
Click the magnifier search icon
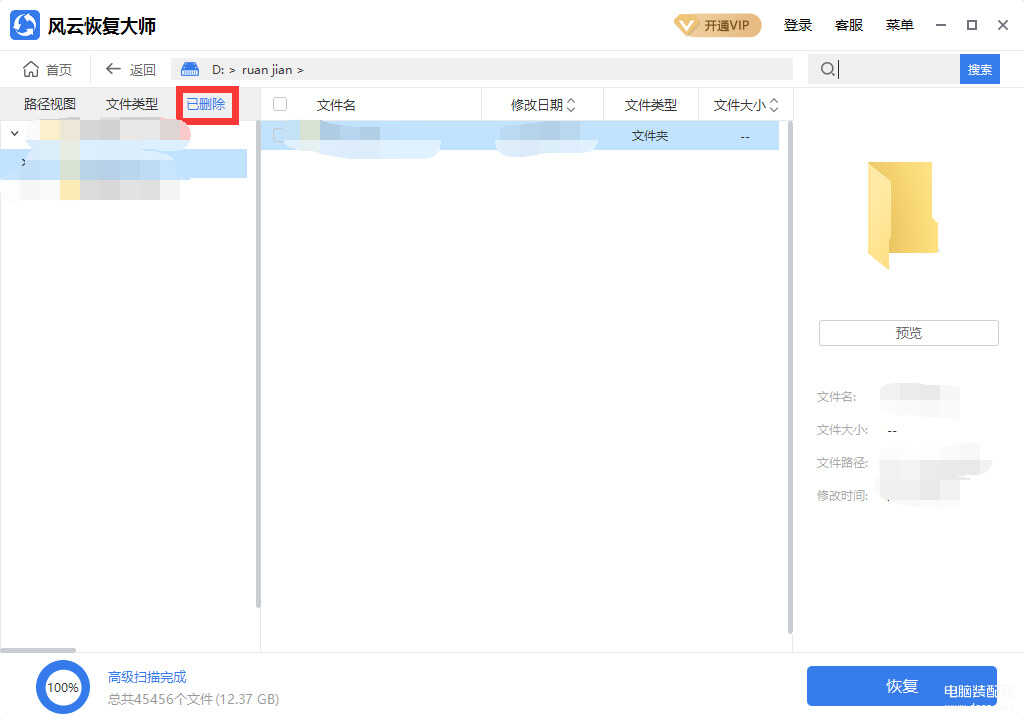(827, 69)
